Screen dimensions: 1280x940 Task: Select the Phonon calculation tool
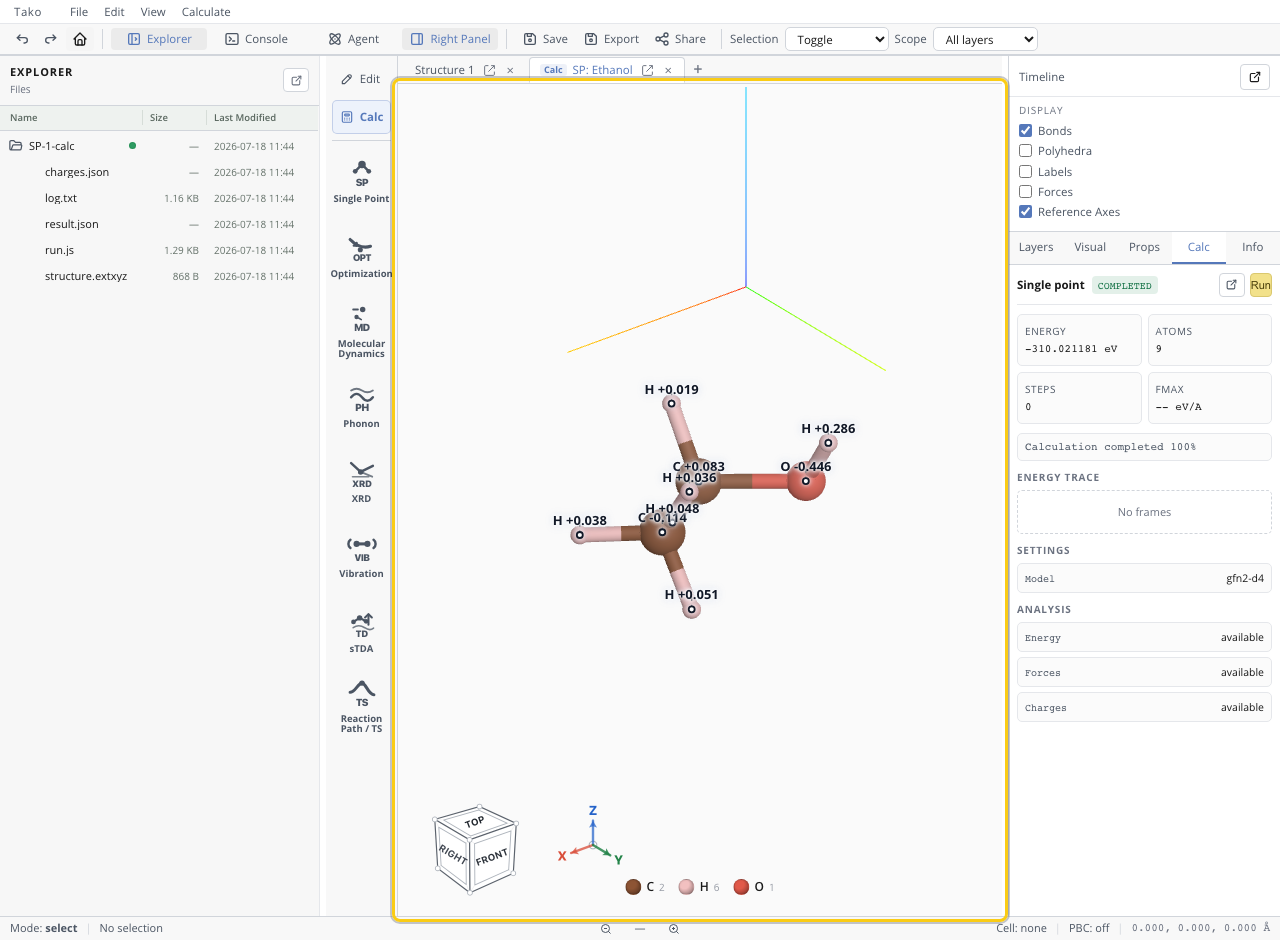[361, 407]
